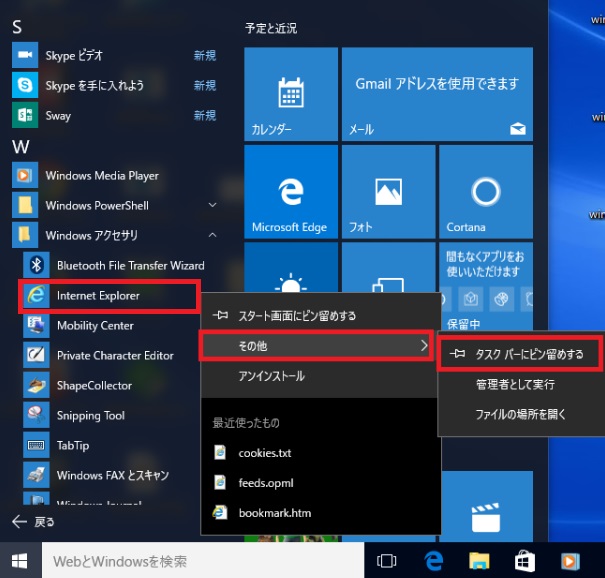Choose アンインストール from context menu

[321, 376]
